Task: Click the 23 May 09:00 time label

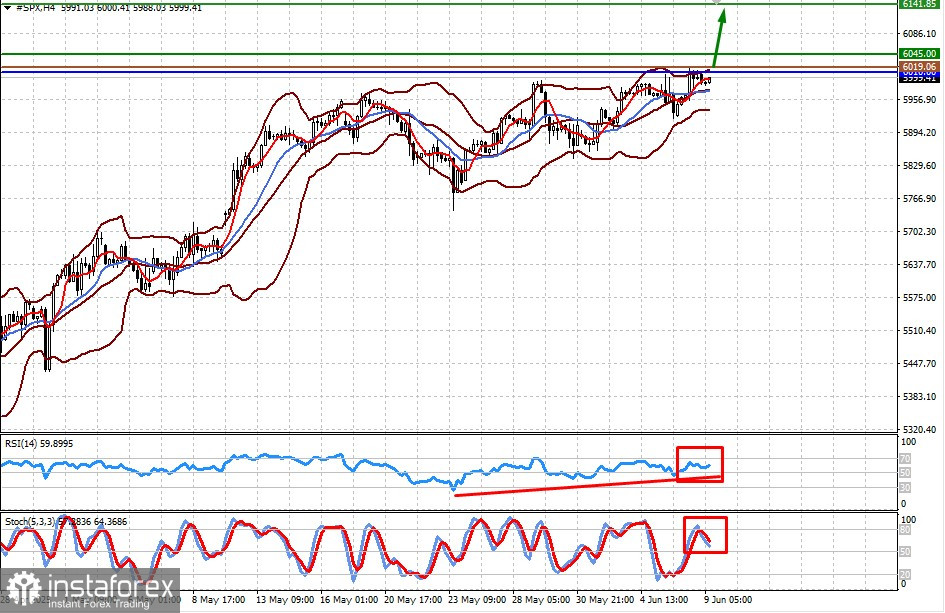Action: click(477, 600)
